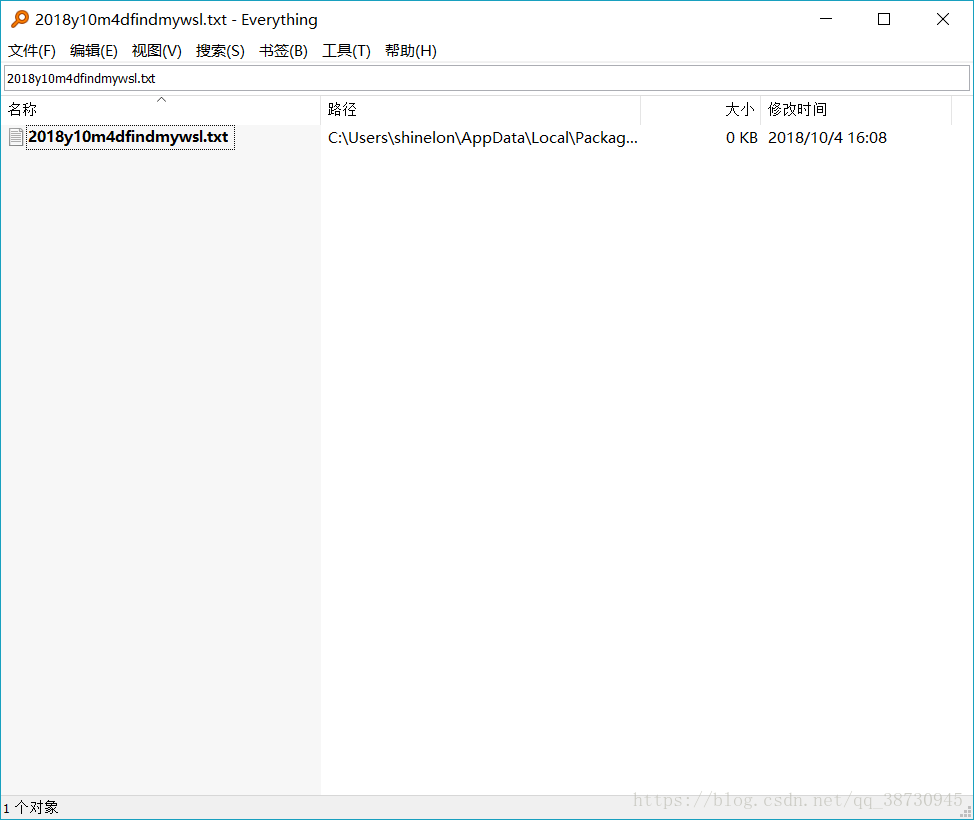Click the 2018/10/4 16:08 modified date
This screenshot has width=974, height=820.
(x=827, y=138)
